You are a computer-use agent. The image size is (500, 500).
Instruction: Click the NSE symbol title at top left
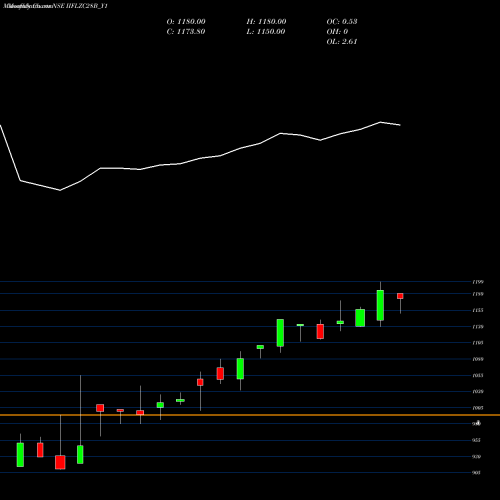(54, 6)
